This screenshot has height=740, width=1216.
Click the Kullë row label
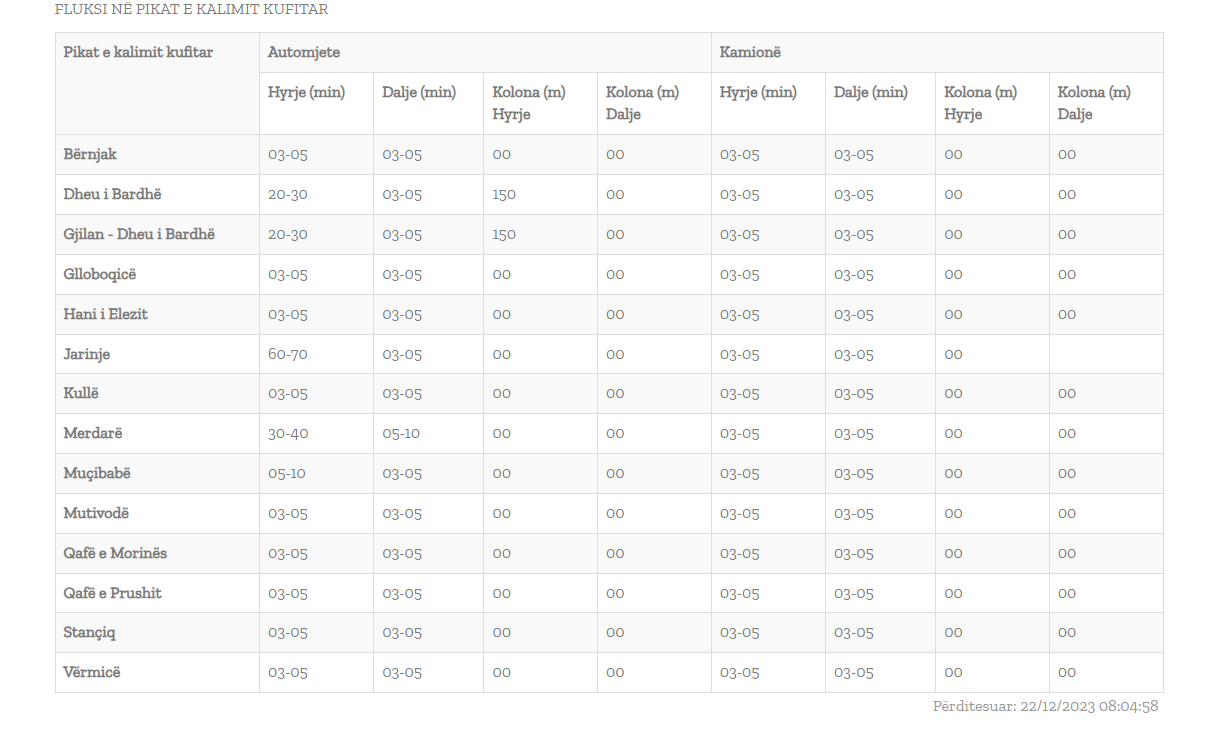[x=81, y=393]
